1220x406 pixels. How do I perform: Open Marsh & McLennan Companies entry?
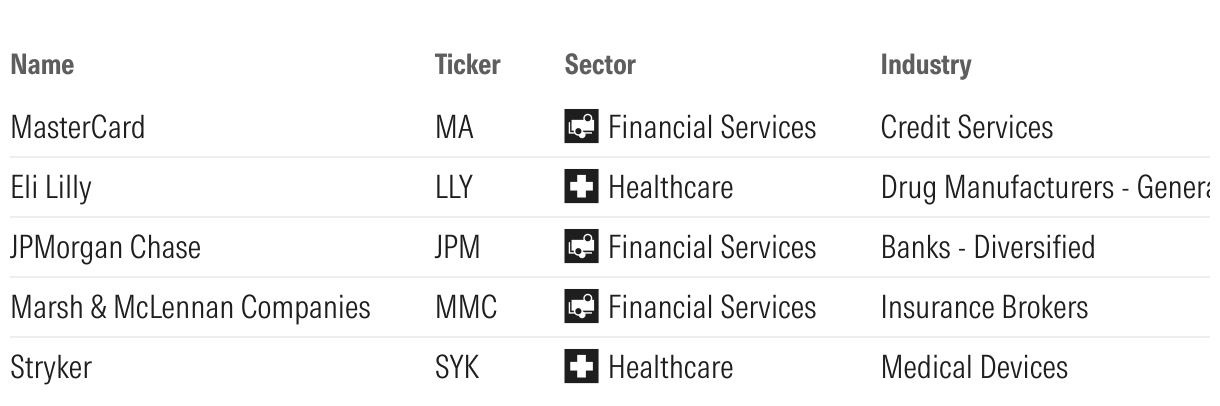coord(190,308)
